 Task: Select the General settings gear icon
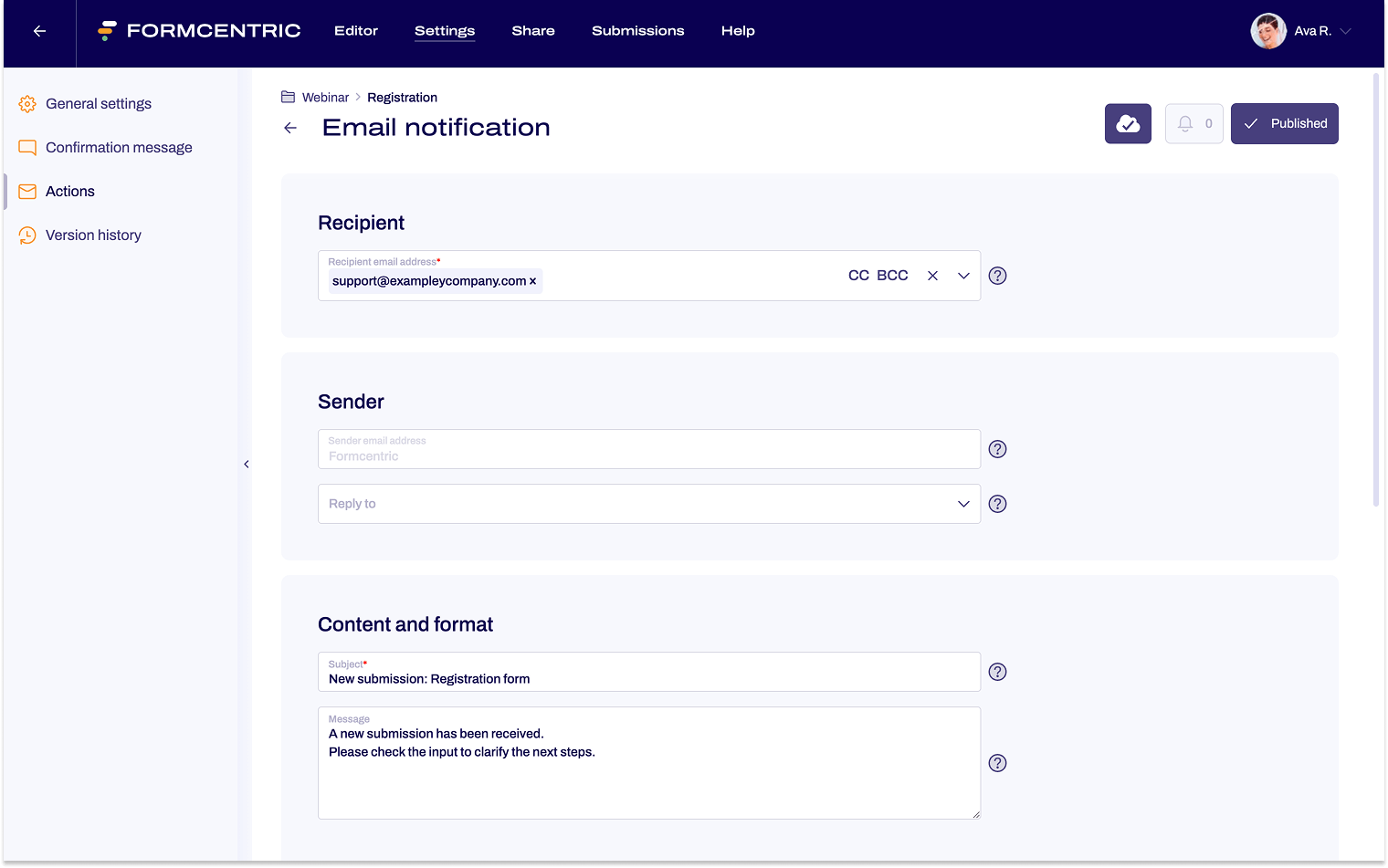27,103
